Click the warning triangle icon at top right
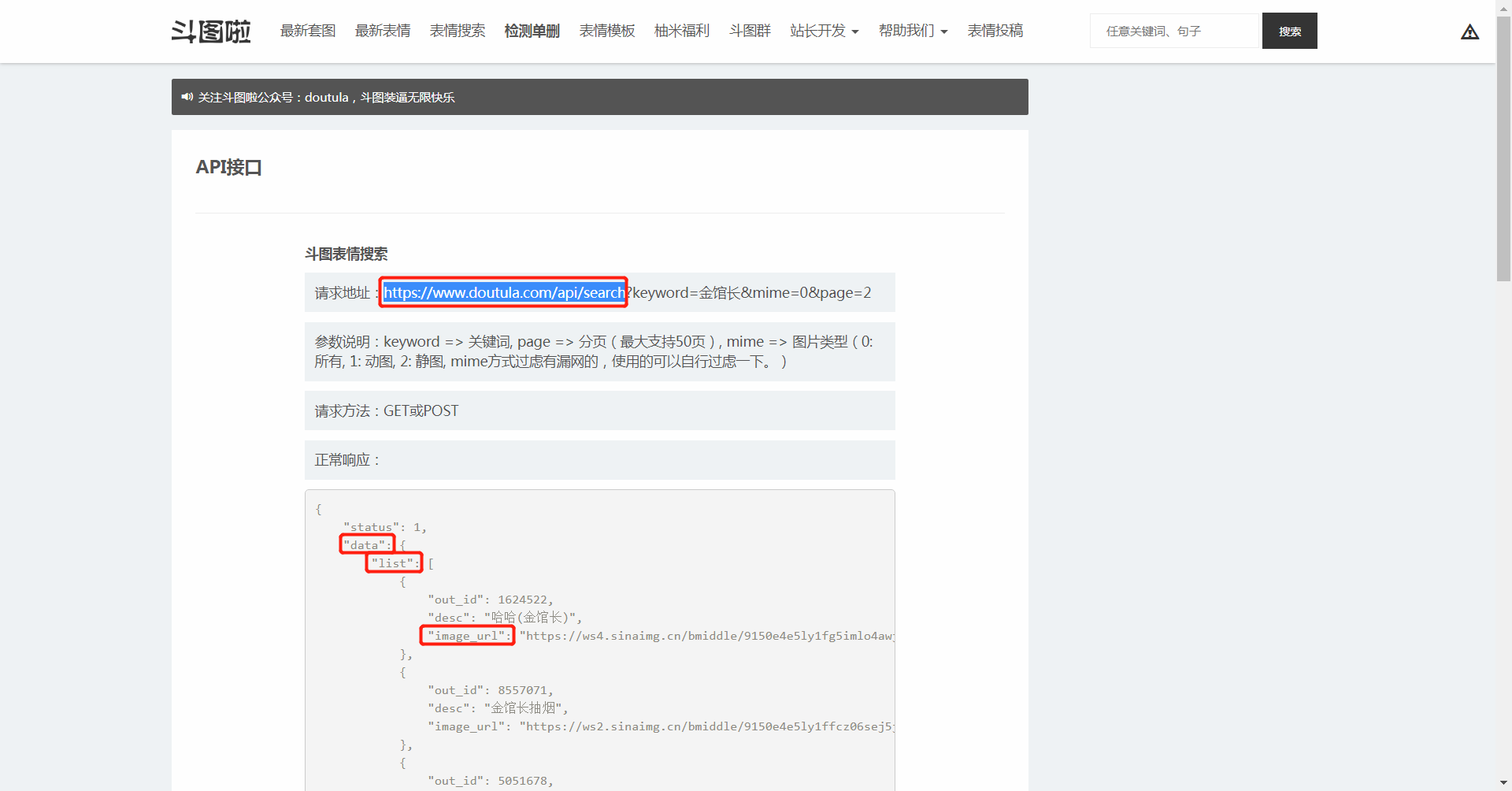Viewport: 1512px width, 791px height. pyautogui.click(x=1469, y=32)
